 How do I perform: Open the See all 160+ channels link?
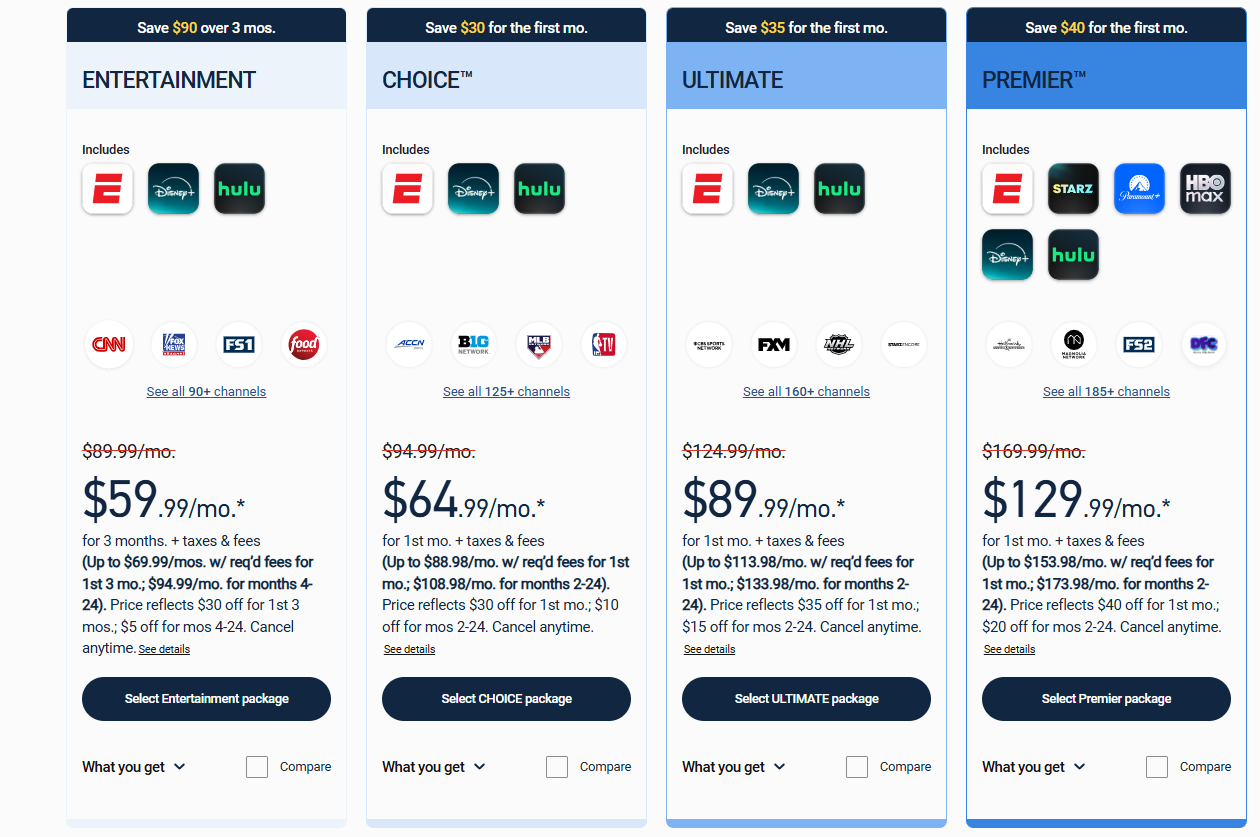click(x=806, y=392)
